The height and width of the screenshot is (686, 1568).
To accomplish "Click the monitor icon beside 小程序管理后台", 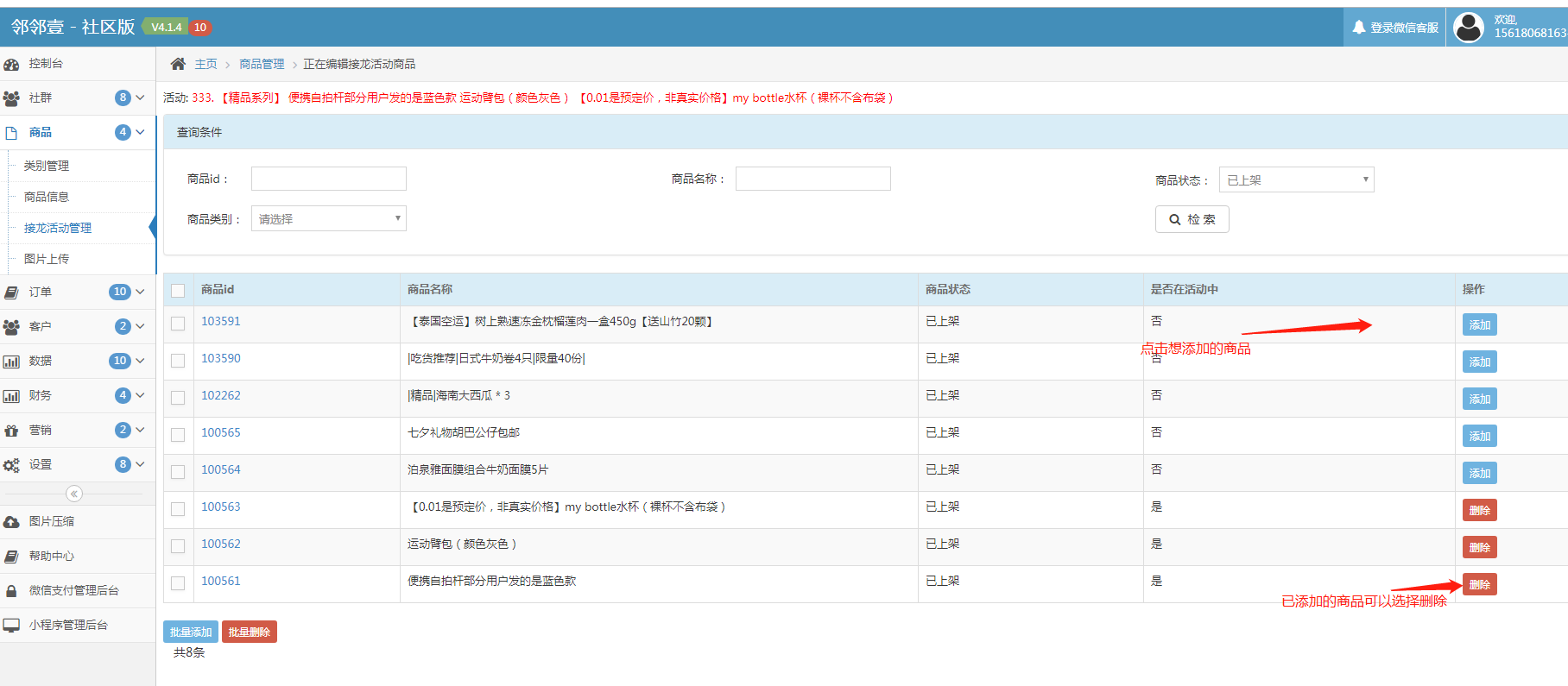I will [x=11, y=626].
